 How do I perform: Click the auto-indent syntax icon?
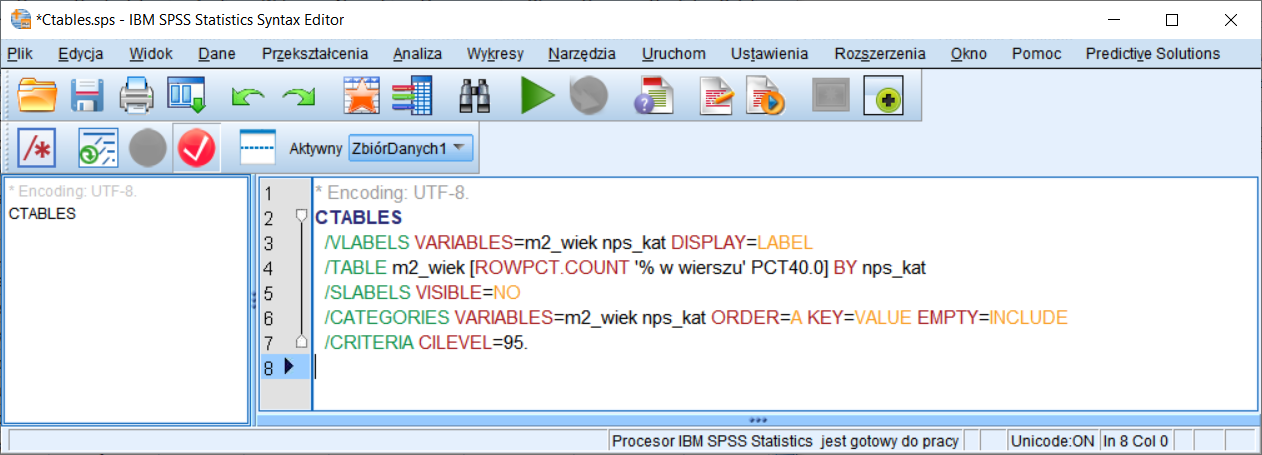pyautogui.click(x=98, y=148)
